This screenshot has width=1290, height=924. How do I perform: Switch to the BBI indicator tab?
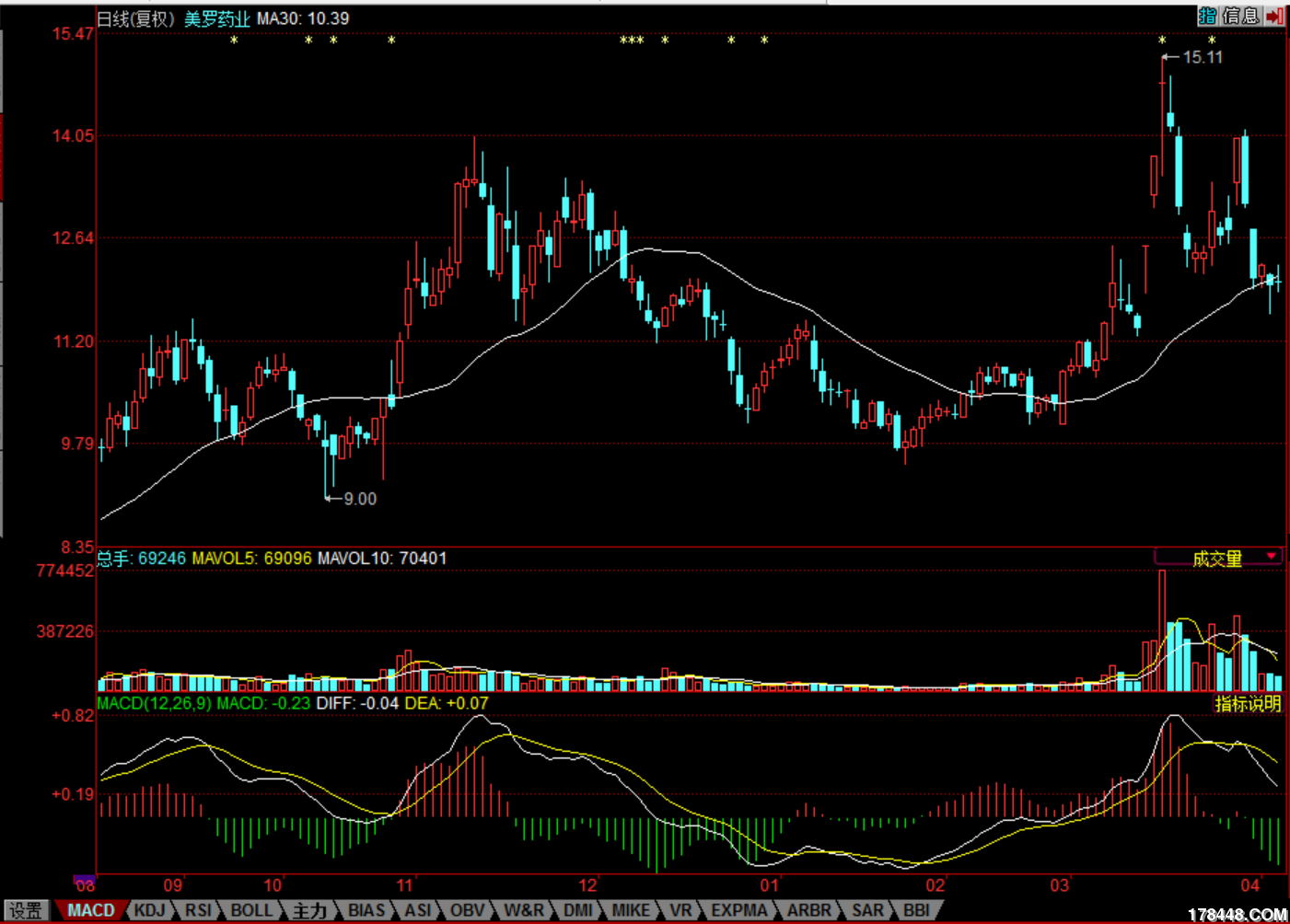(x=916, y=910)
